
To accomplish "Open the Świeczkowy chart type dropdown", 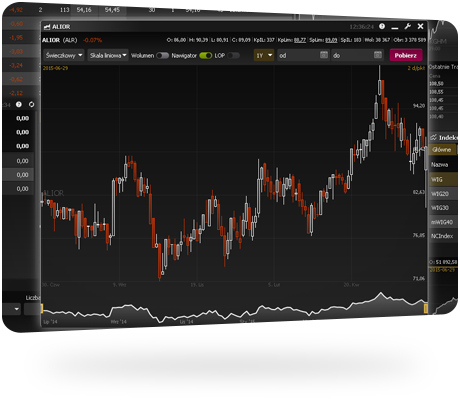I will pyautogui.click(x=64, y=55).
